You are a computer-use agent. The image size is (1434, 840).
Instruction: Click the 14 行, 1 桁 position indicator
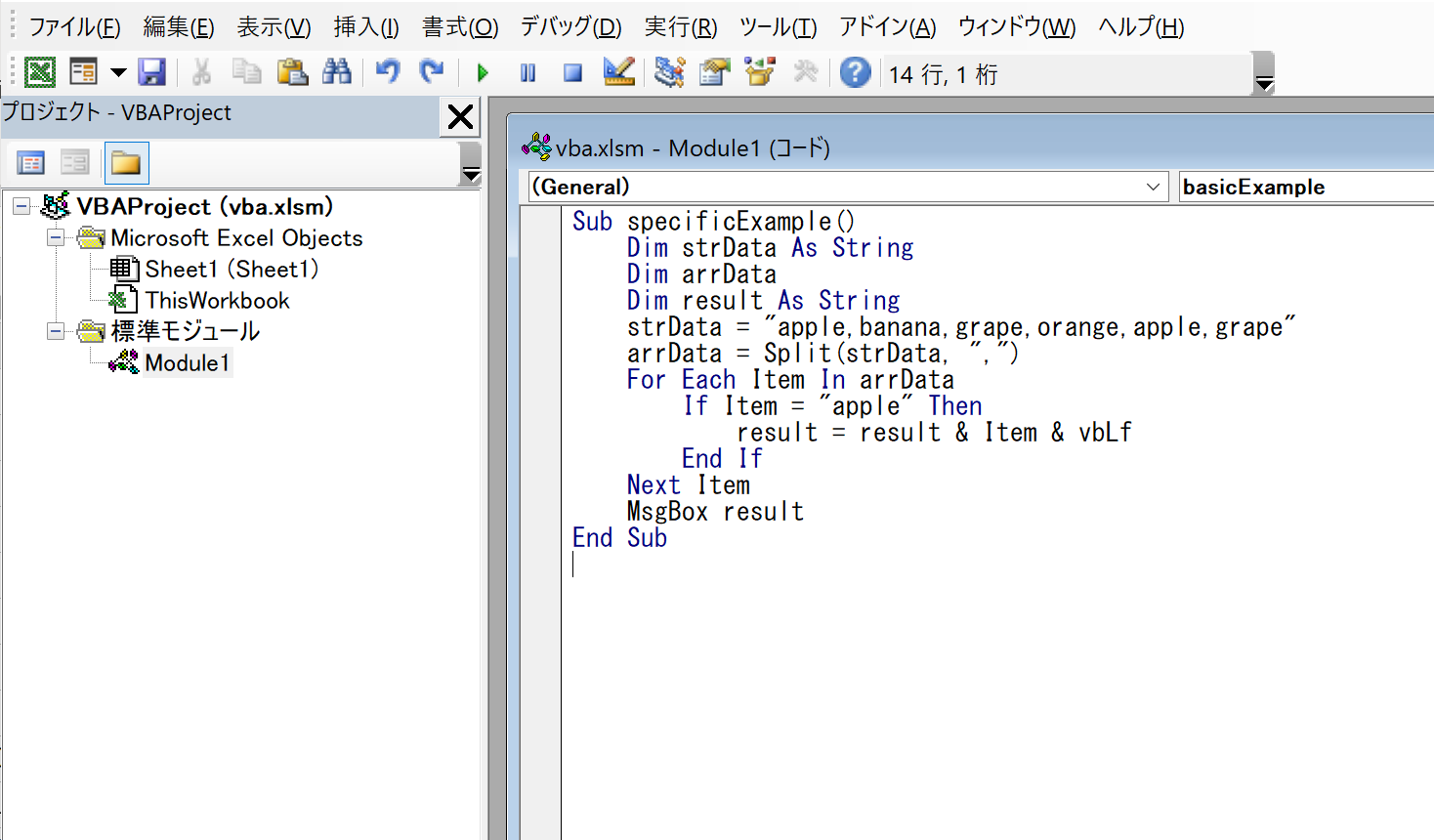pos(944,74)
